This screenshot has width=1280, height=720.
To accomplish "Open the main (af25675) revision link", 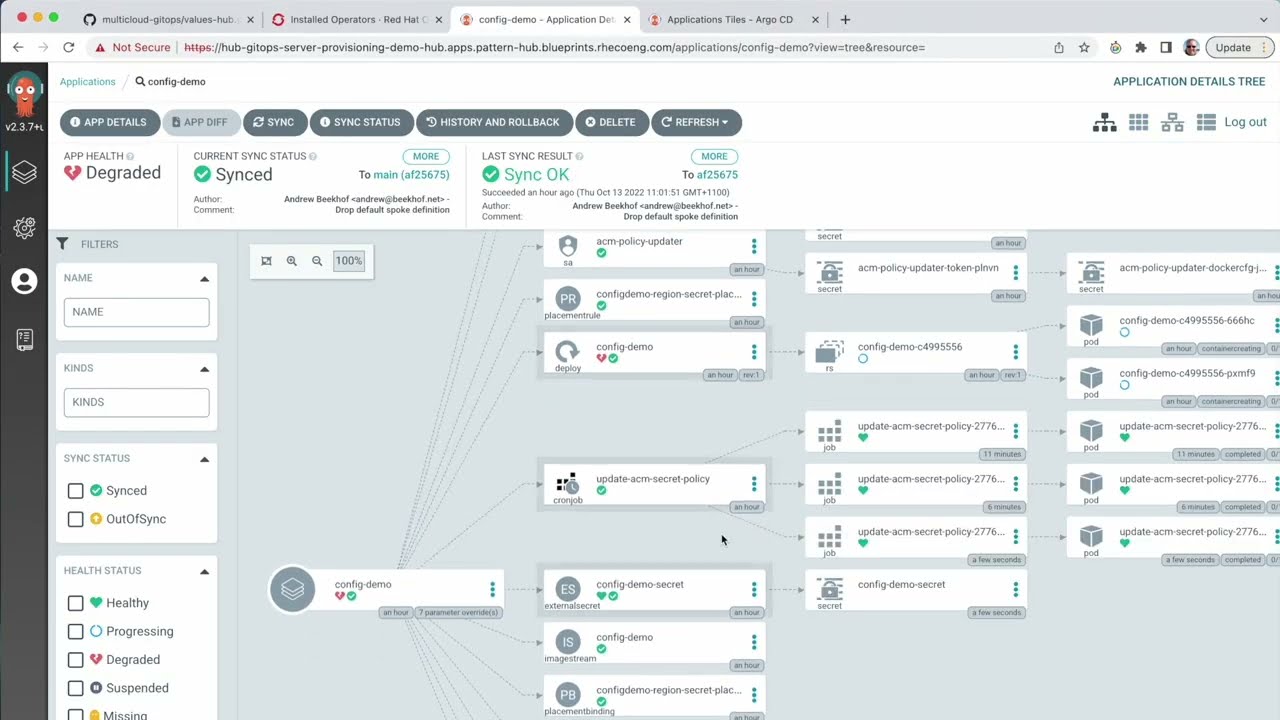I will pyautogui.click(x=411, y=175).
